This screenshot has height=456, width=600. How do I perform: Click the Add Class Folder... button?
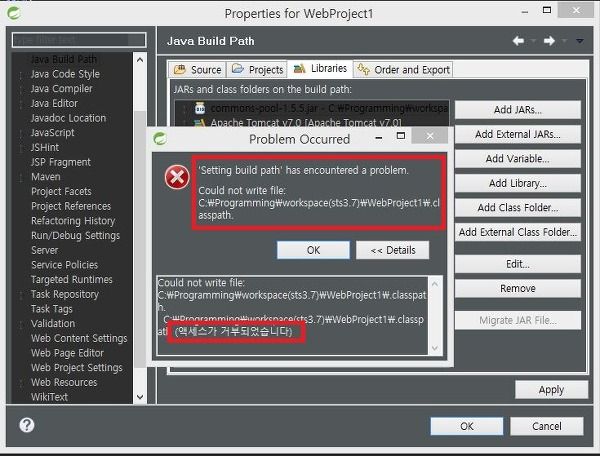(x=517, y=208)
